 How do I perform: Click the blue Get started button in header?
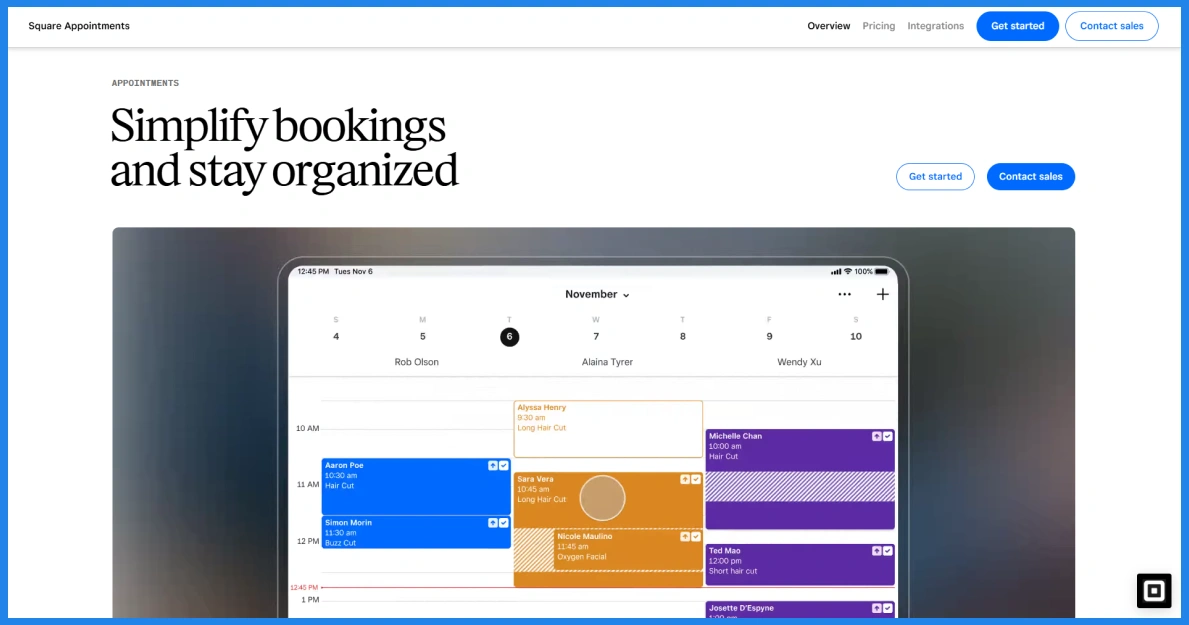[1017, 26]
